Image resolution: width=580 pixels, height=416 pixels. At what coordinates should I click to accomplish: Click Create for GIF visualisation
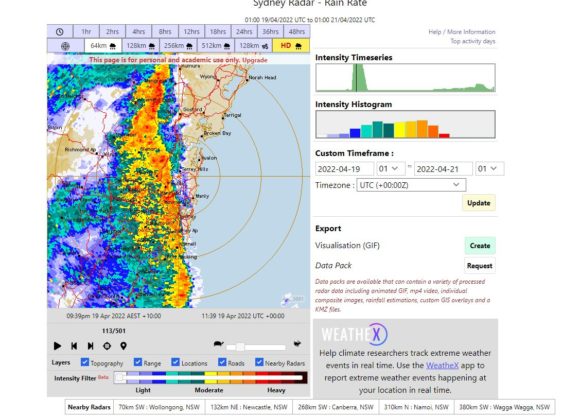click(480, 246)
